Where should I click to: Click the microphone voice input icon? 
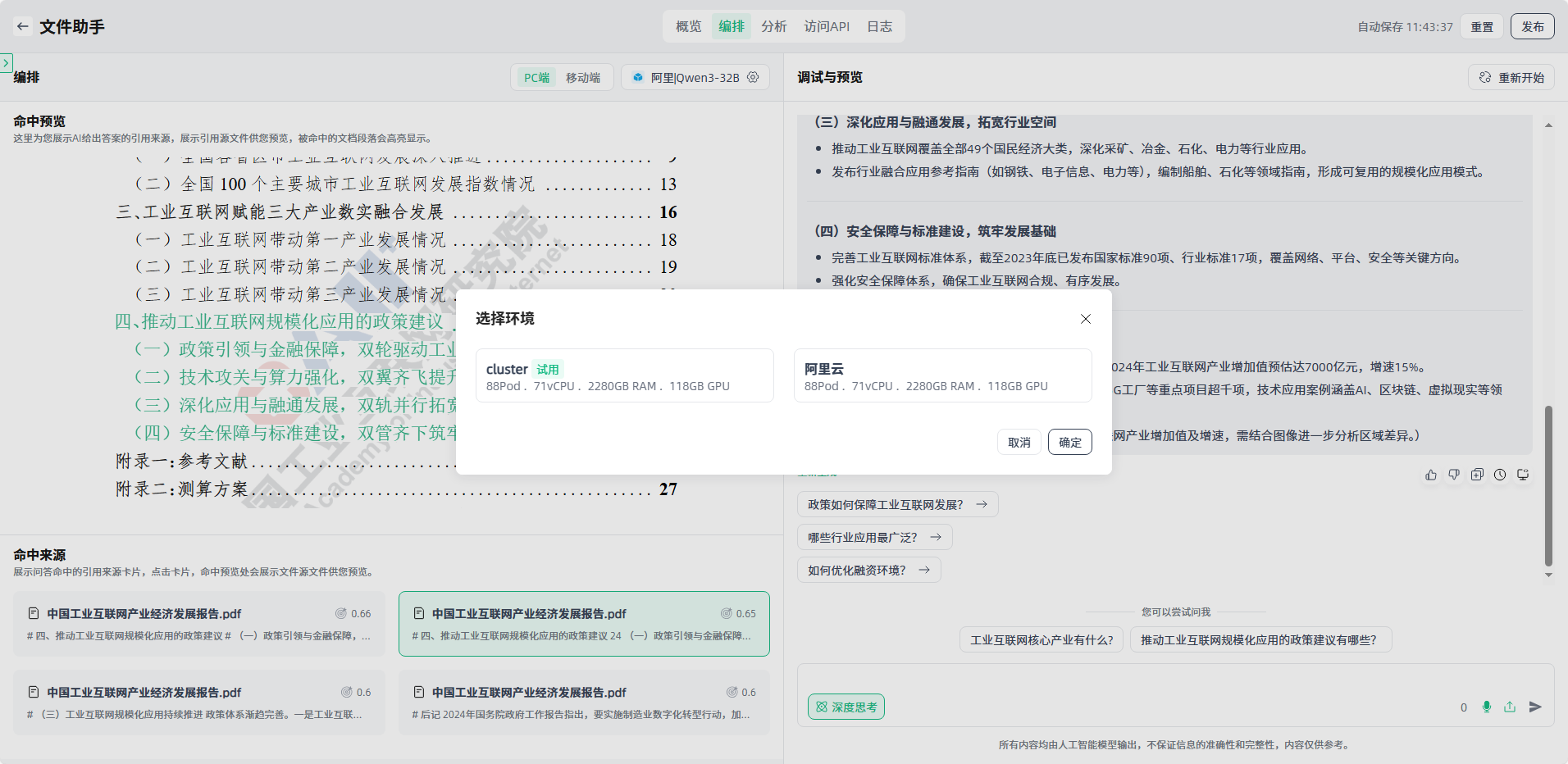click(x=1487, y=707)
